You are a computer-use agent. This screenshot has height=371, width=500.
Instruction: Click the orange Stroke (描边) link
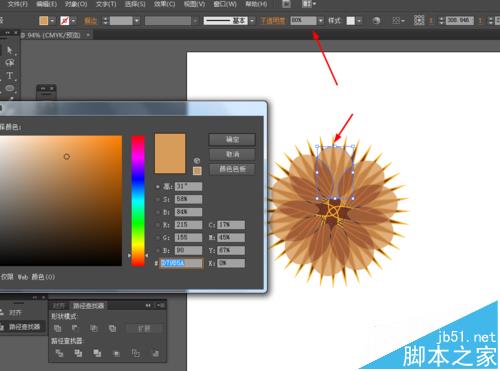coord(90,21)
